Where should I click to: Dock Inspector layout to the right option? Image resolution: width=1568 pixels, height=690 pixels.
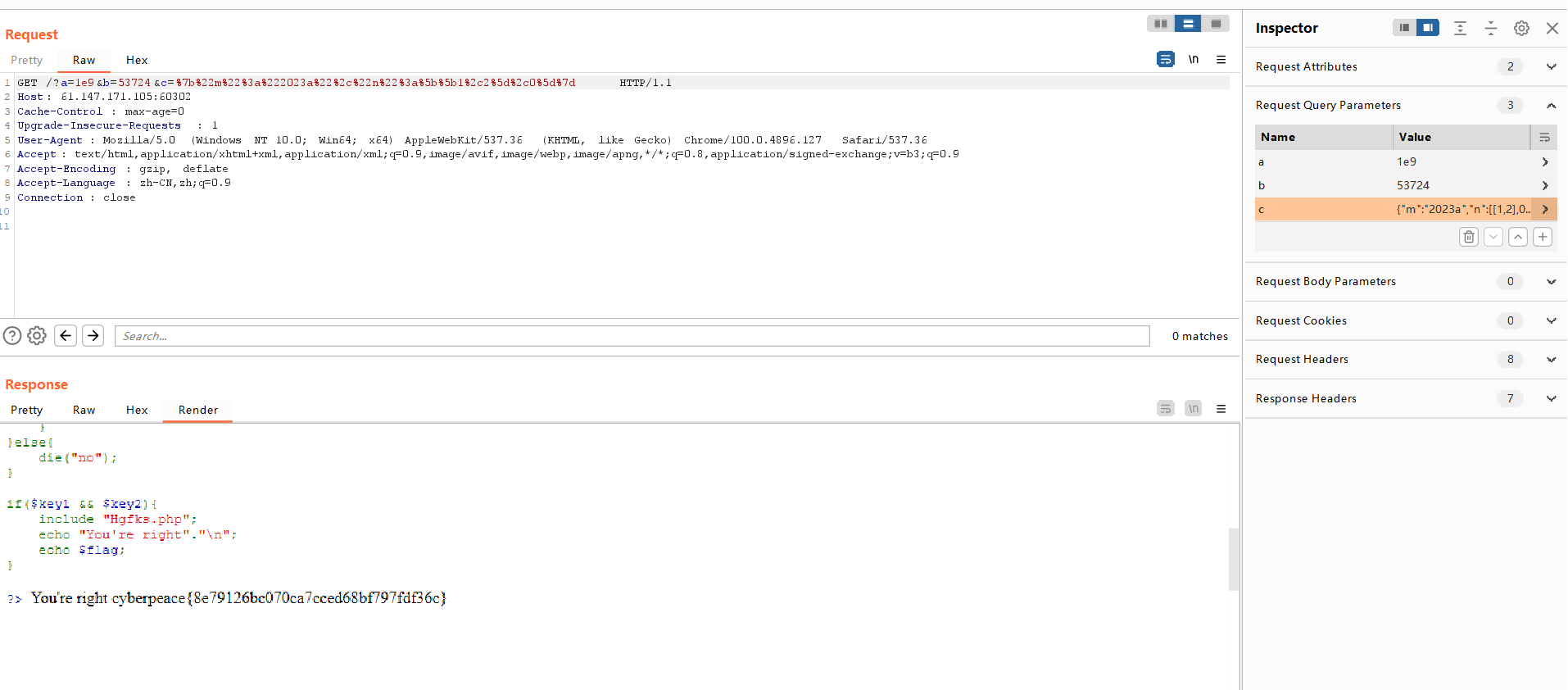coord(1428,28)
